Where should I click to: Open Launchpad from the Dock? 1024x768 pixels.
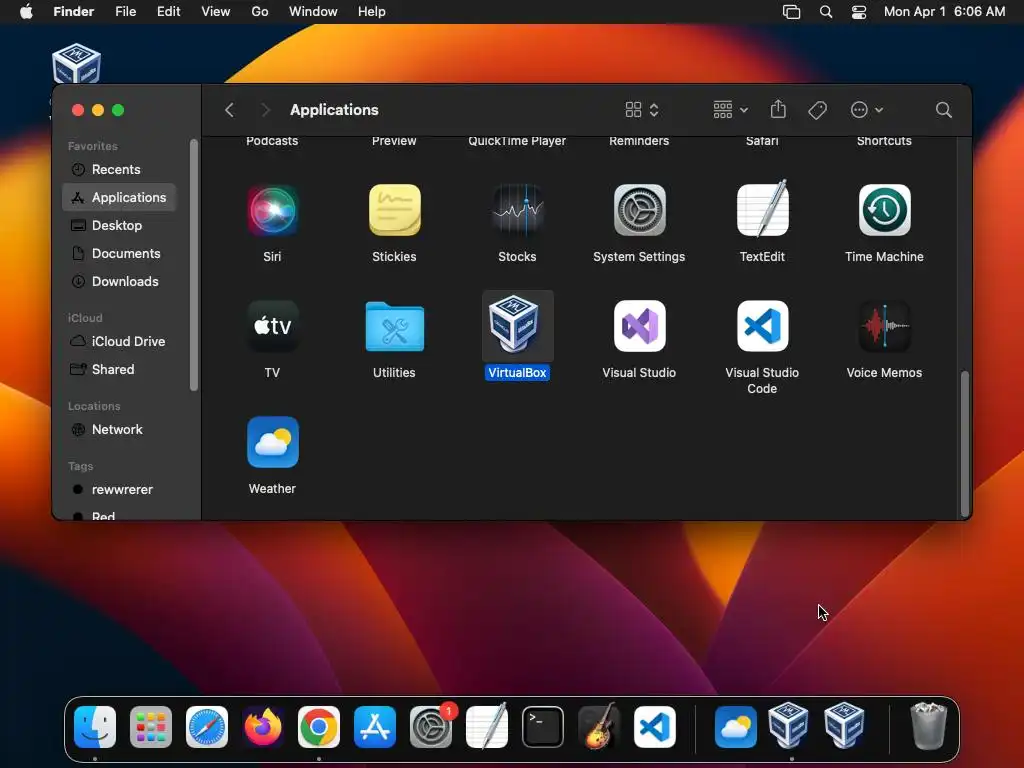[x=151, y=727]
